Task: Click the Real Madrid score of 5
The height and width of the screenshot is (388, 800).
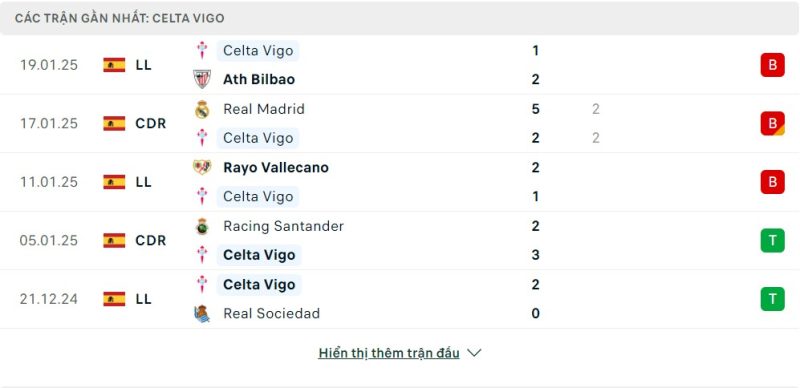Action: [x=535, y=109]
